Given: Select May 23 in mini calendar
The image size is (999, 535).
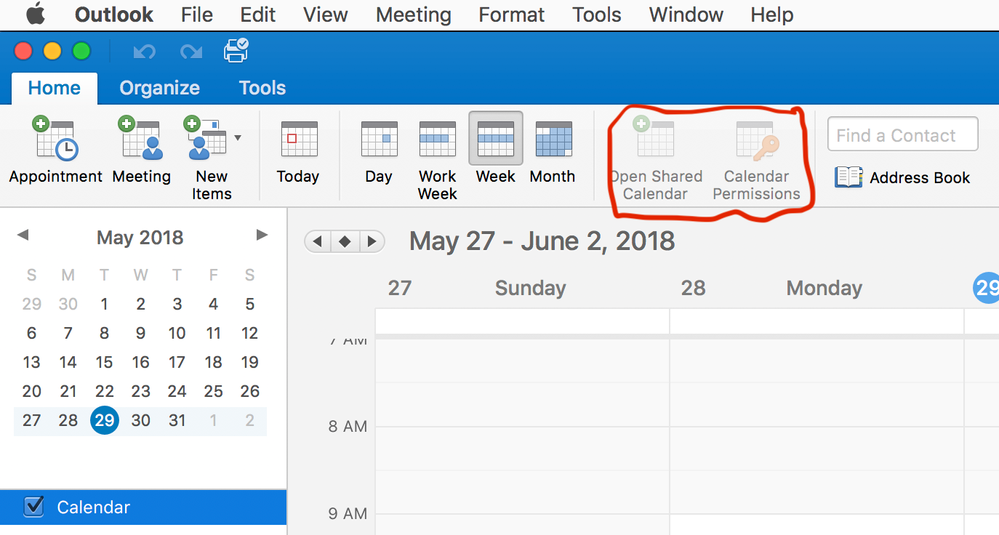Looking at the screenshot, I should coord(141,391).
